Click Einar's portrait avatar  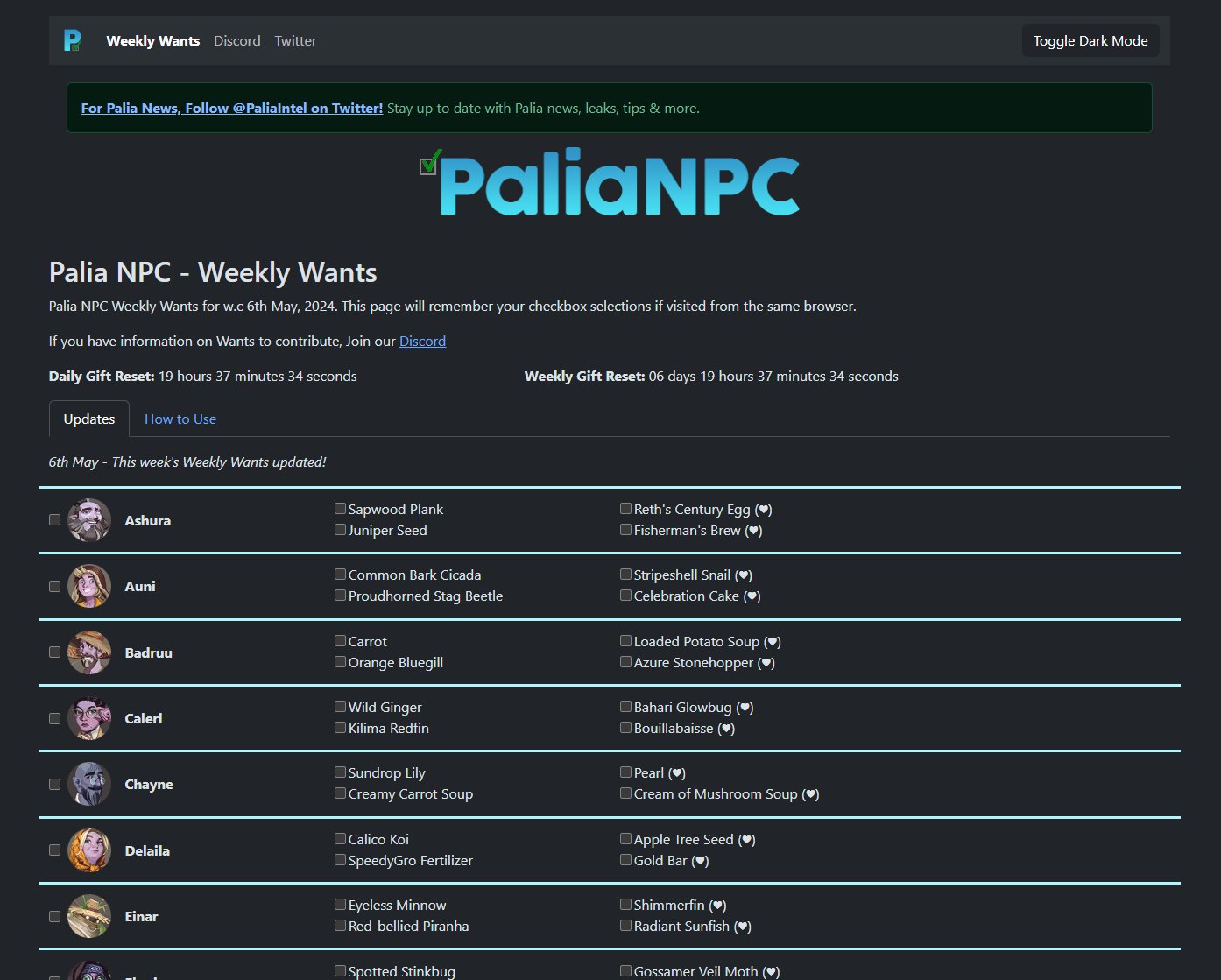89,916
